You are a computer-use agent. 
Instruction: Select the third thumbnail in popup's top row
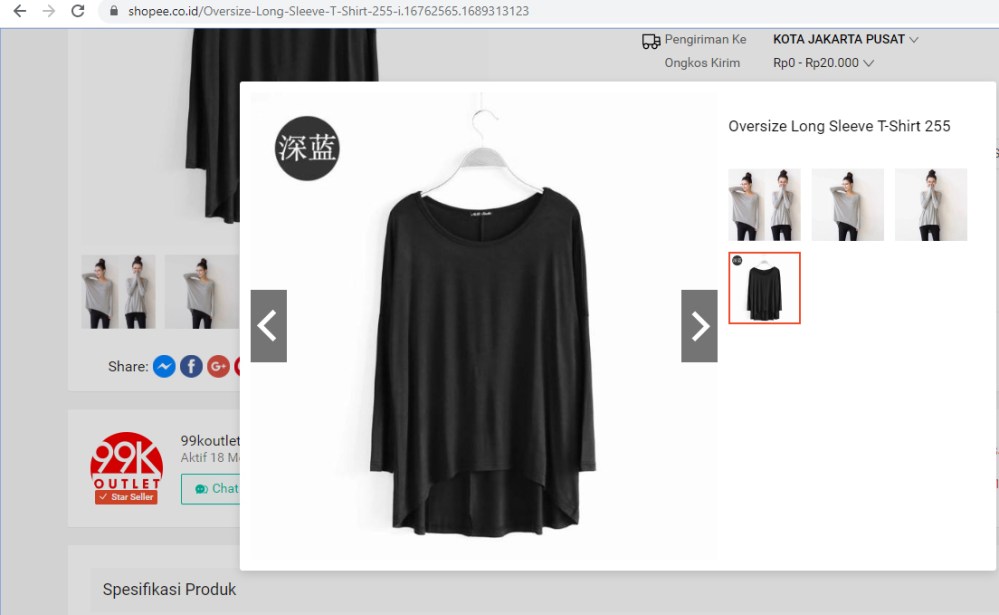(x=930, y=205)
